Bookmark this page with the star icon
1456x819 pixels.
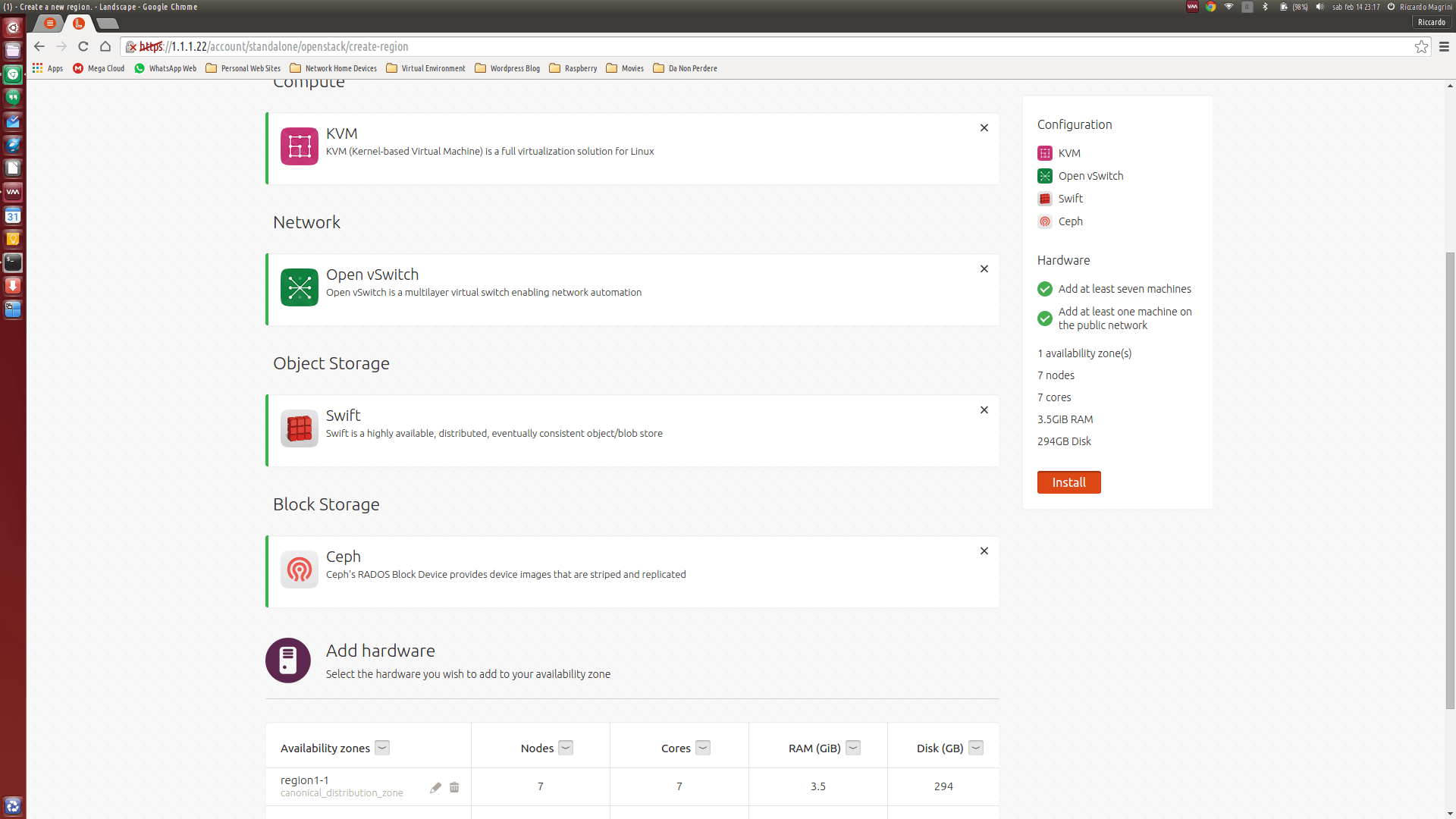click(x=1421, y=47)
